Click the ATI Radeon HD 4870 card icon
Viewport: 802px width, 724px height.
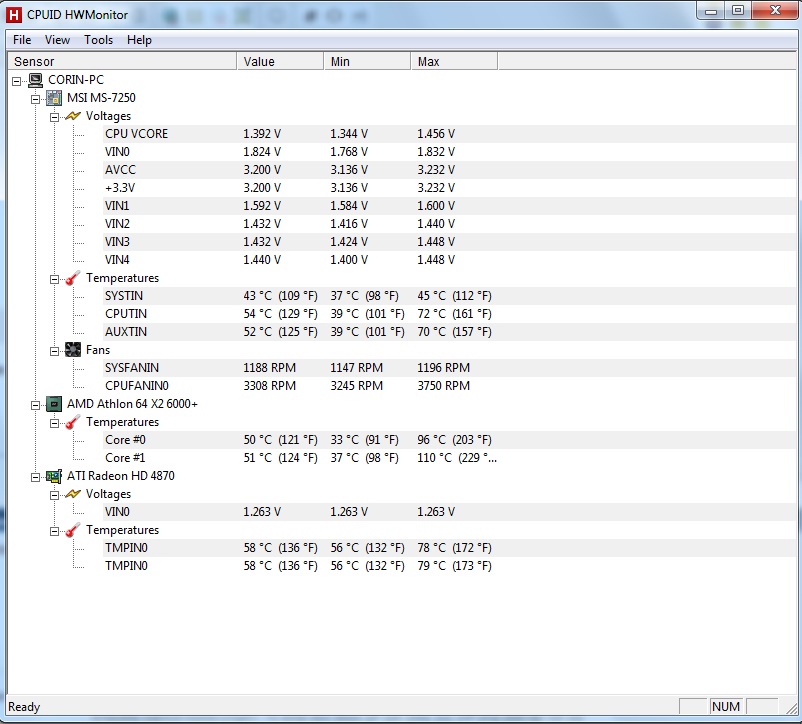pos(54,476)
